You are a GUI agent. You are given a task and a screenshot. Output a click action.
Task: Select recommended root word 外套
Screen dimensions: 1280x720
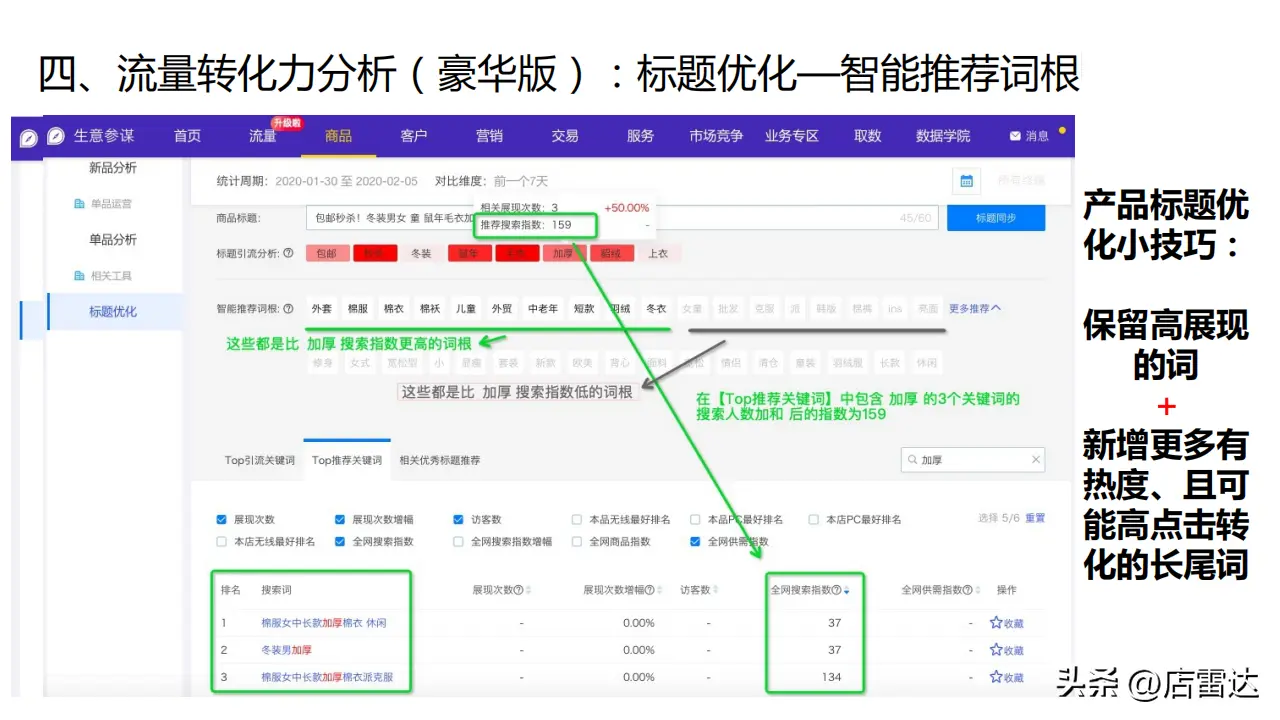pos(321,309)
